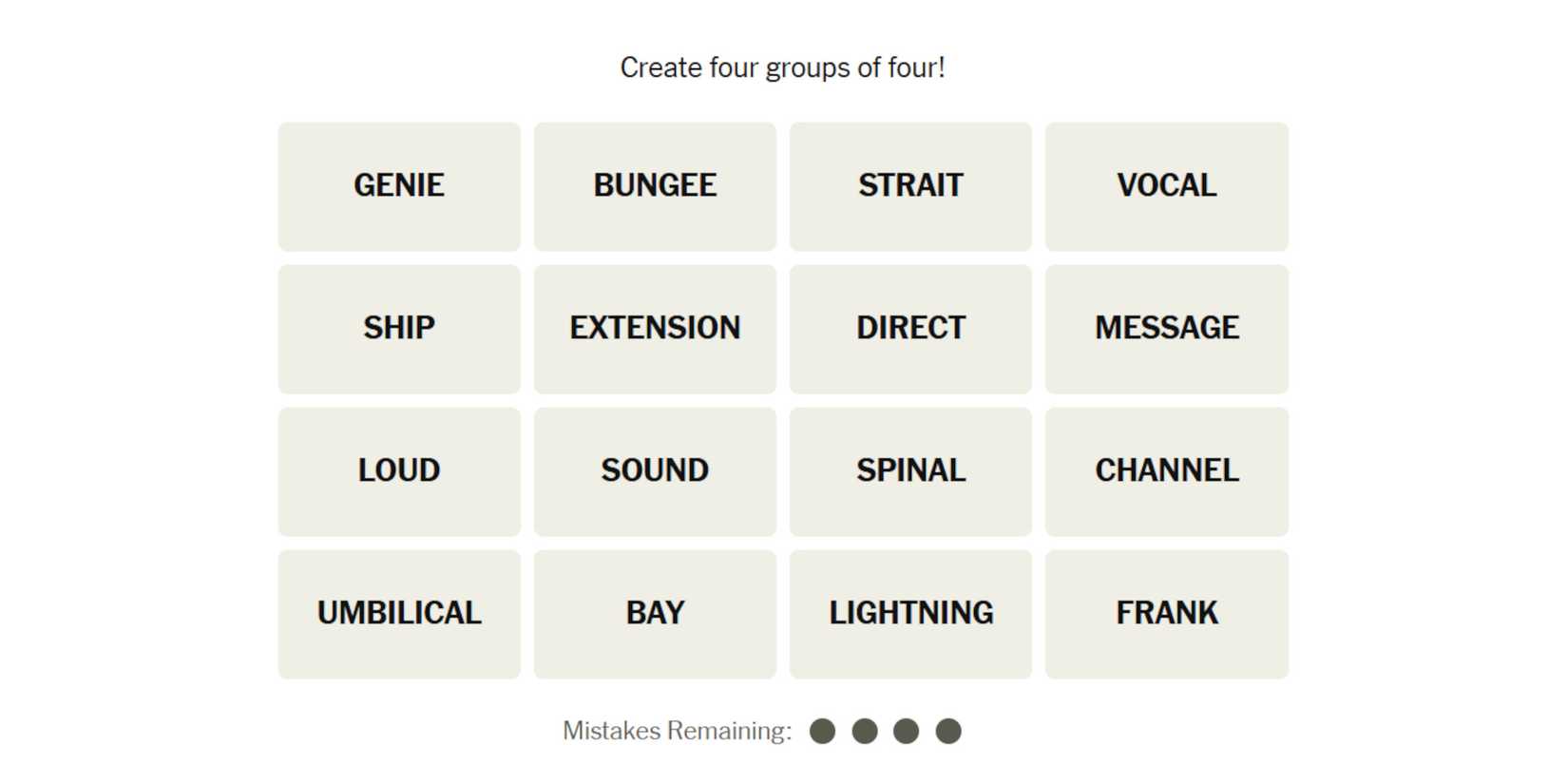Select the SHIP tile

[399, 329]
